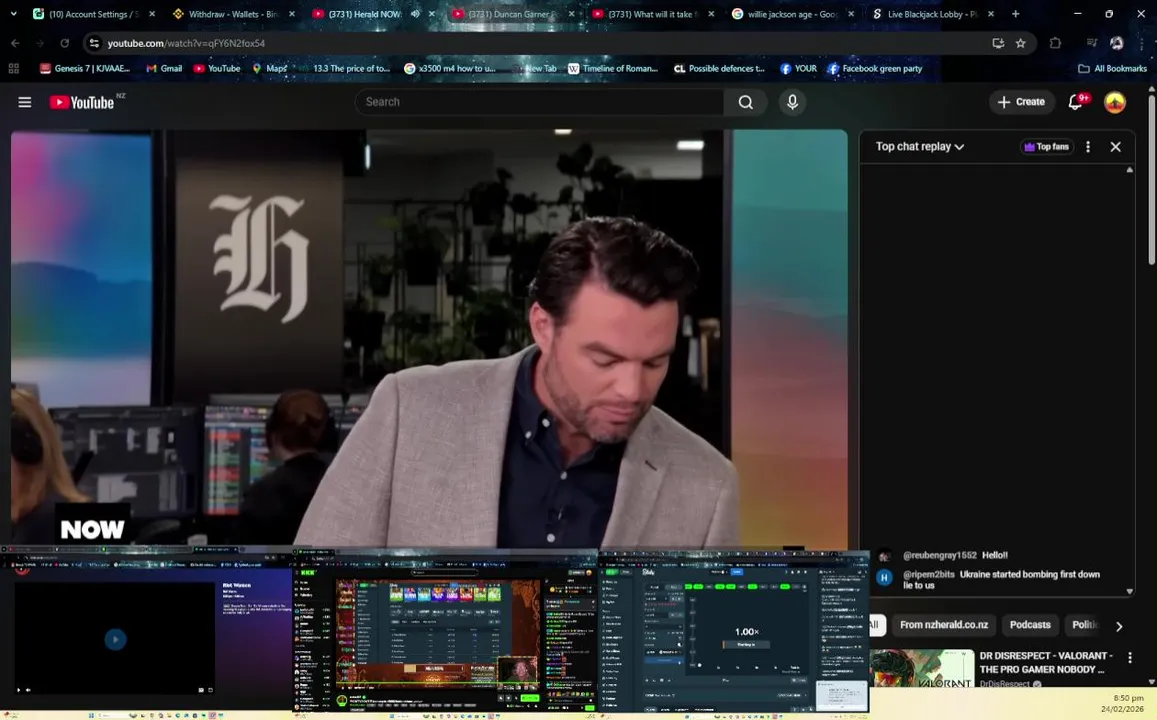Open options for DR DISRESPECT video
This screenshot has width=1157, height=720.
click(x=1130, y=657)
